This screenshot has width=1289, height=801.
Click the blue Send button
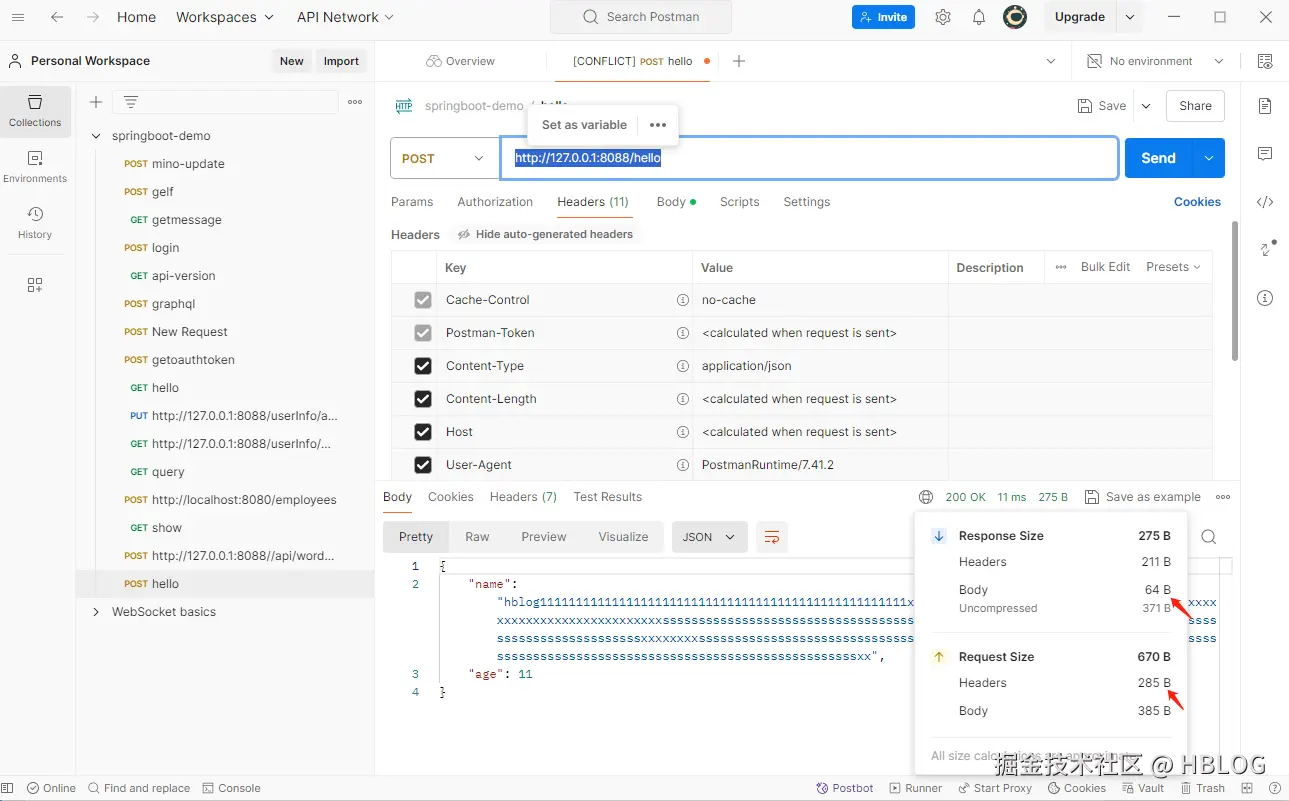[x=1159, y=158]
